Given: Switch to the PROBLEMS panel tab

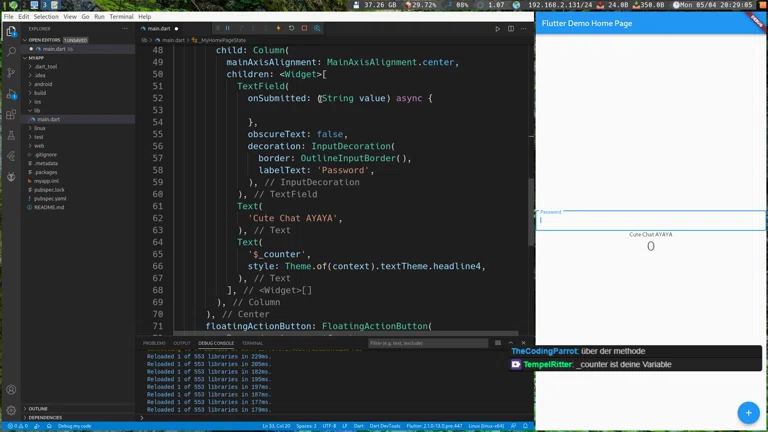Looking at the screenshot, I should (x=154, y=343).
